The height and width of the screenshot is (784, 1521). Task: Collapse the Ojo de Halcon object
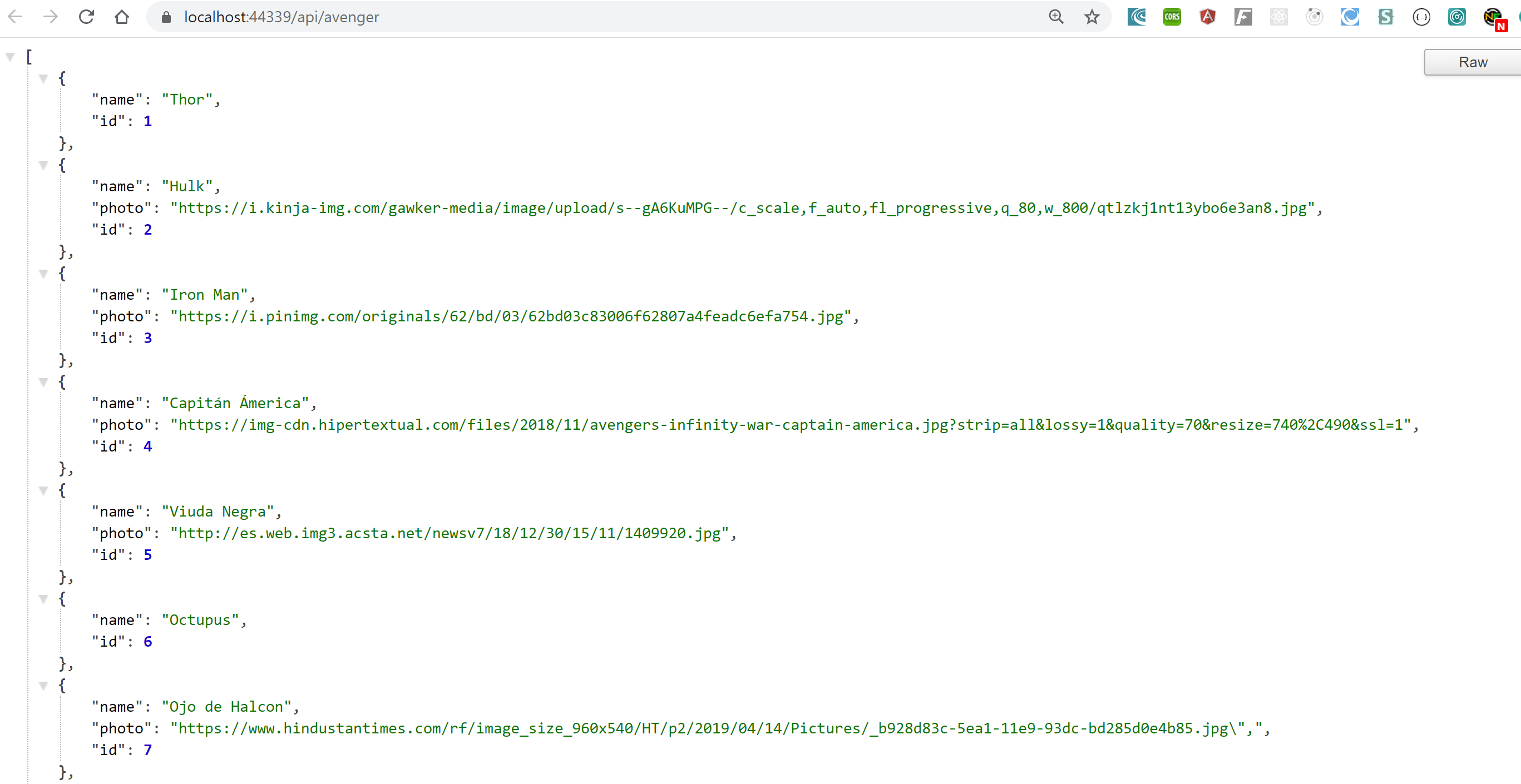(43, 686)
